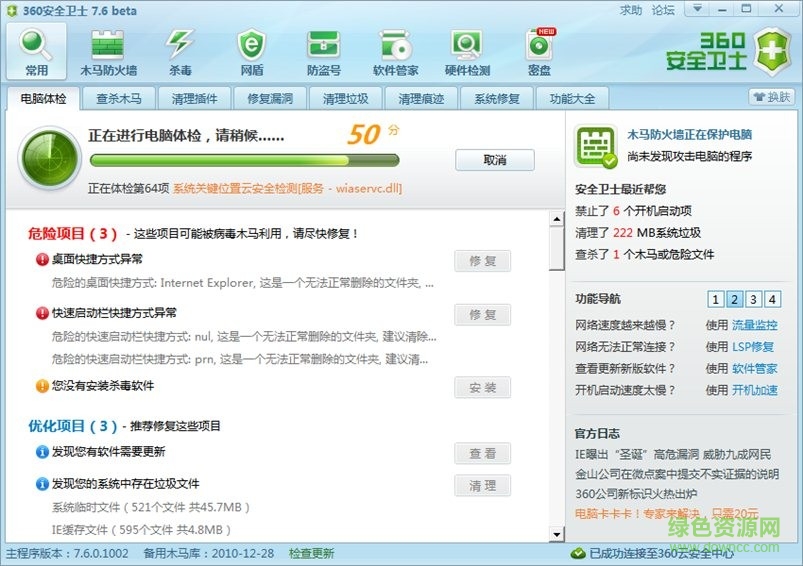The image size is (803, 566).
Task: Click 安装 to install antivirus software
Action: (482, 388)
